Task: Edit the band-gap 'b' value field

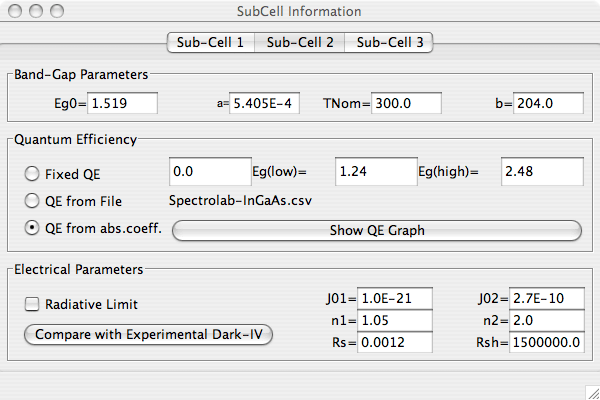Action: coord(548,102)
